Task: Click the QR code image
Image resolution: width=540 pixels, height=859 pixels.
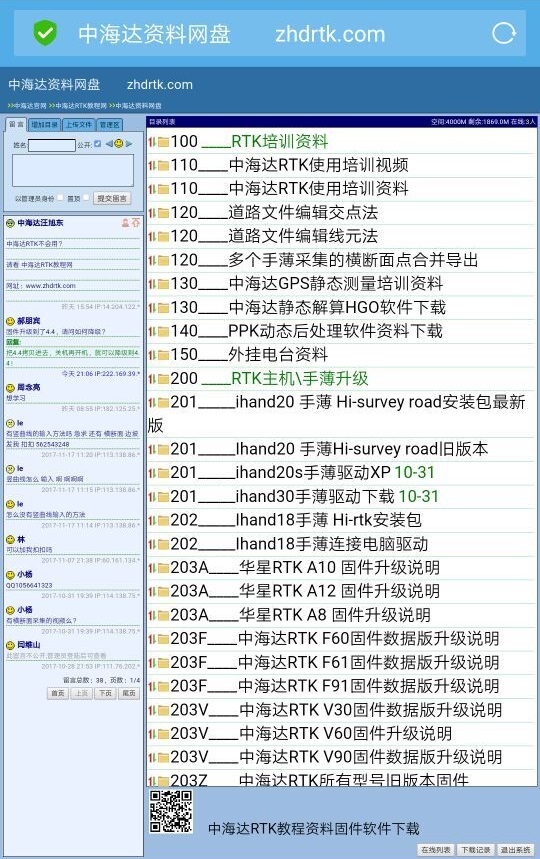Action: [171, 812]
